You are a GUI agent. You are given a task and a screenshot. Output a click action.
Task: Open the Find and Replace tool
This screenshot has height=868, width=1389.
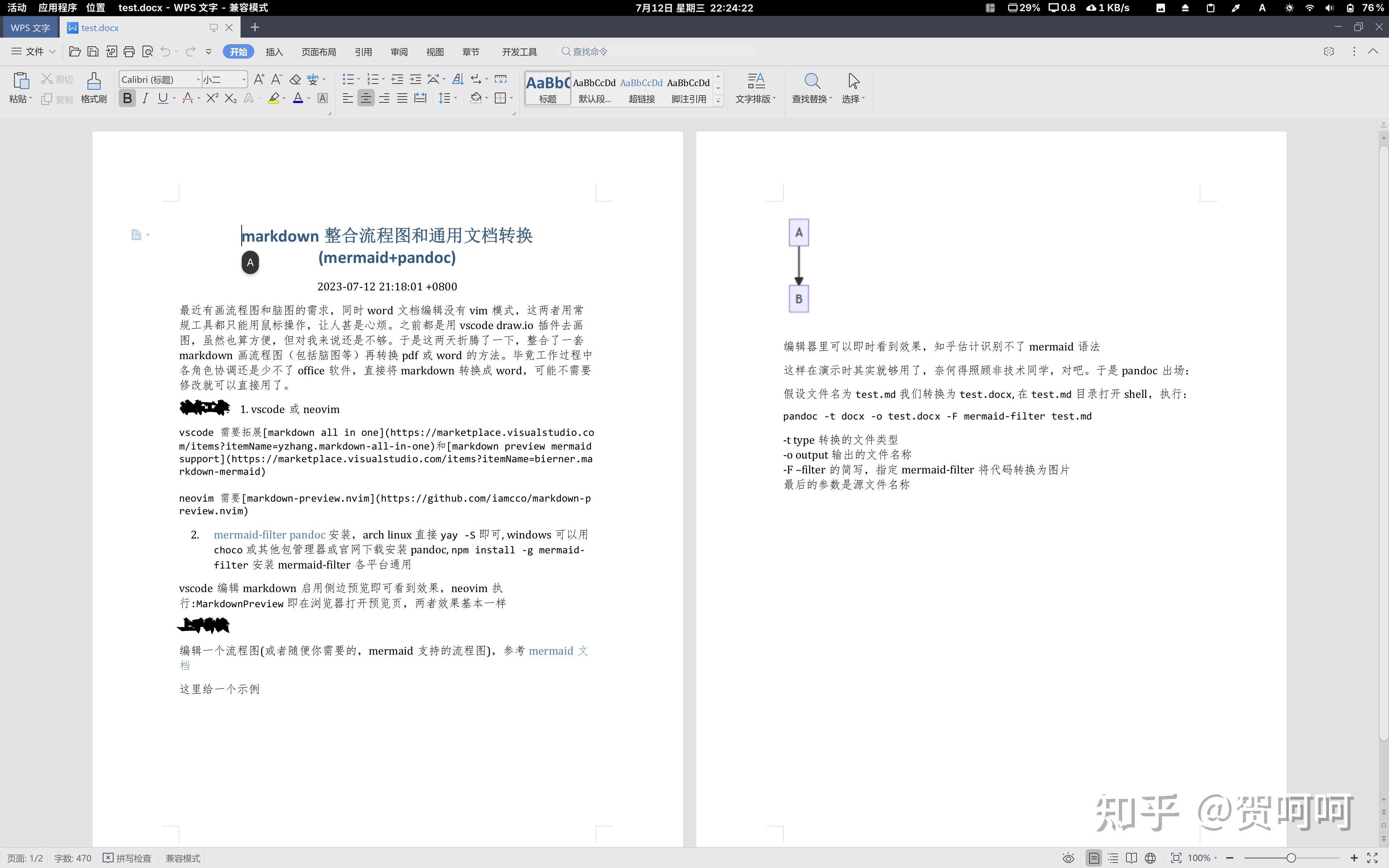811,89
